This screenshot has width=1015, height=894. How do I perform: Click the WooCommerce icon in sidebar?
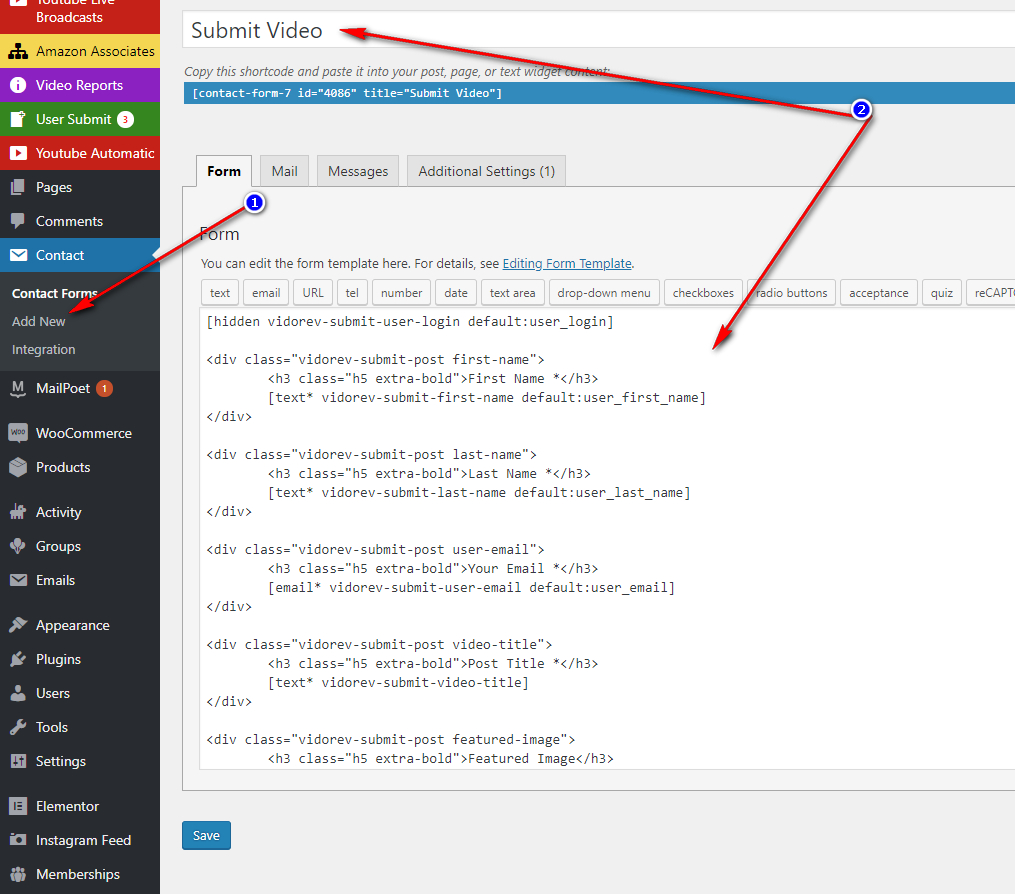[x=18, y=433]
